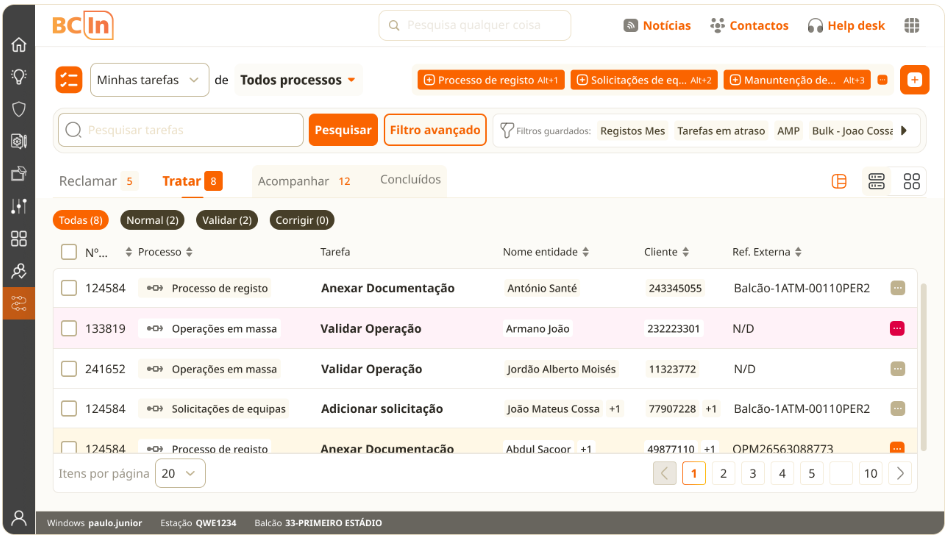Check the Abdul Sacoor row checkbox
This screenshot has width=947, height=536.
click(69, 448)
